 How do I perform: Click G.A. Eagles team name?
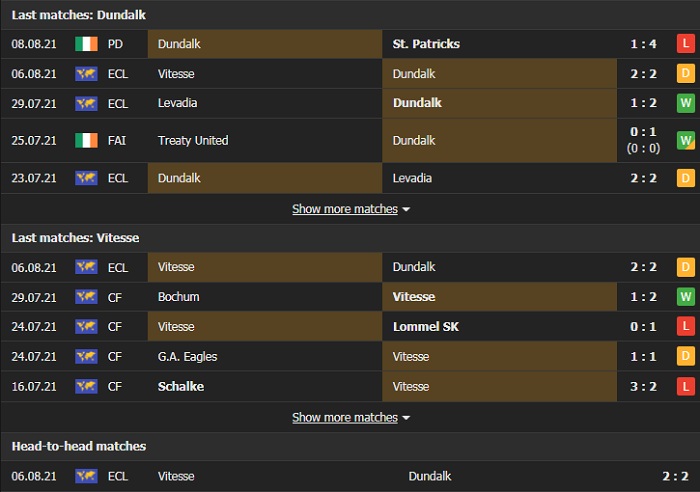pos(187,357)
